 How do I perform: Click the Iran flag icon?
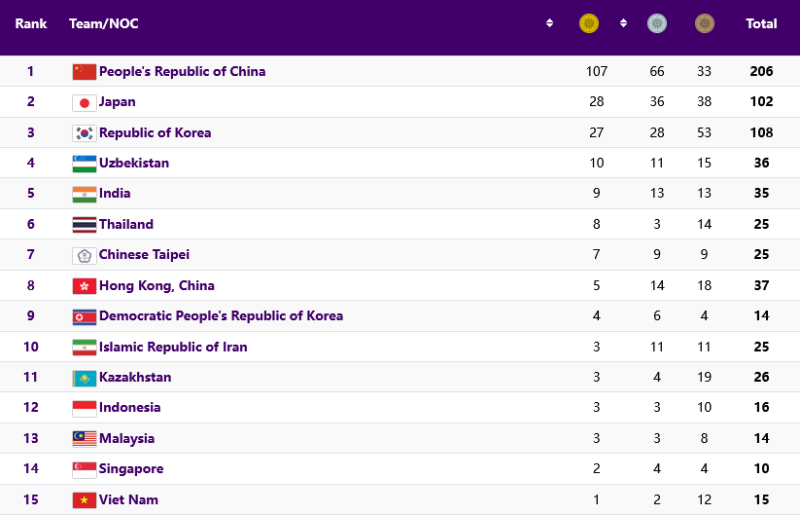pyautogui.click(x=84, y=347)
